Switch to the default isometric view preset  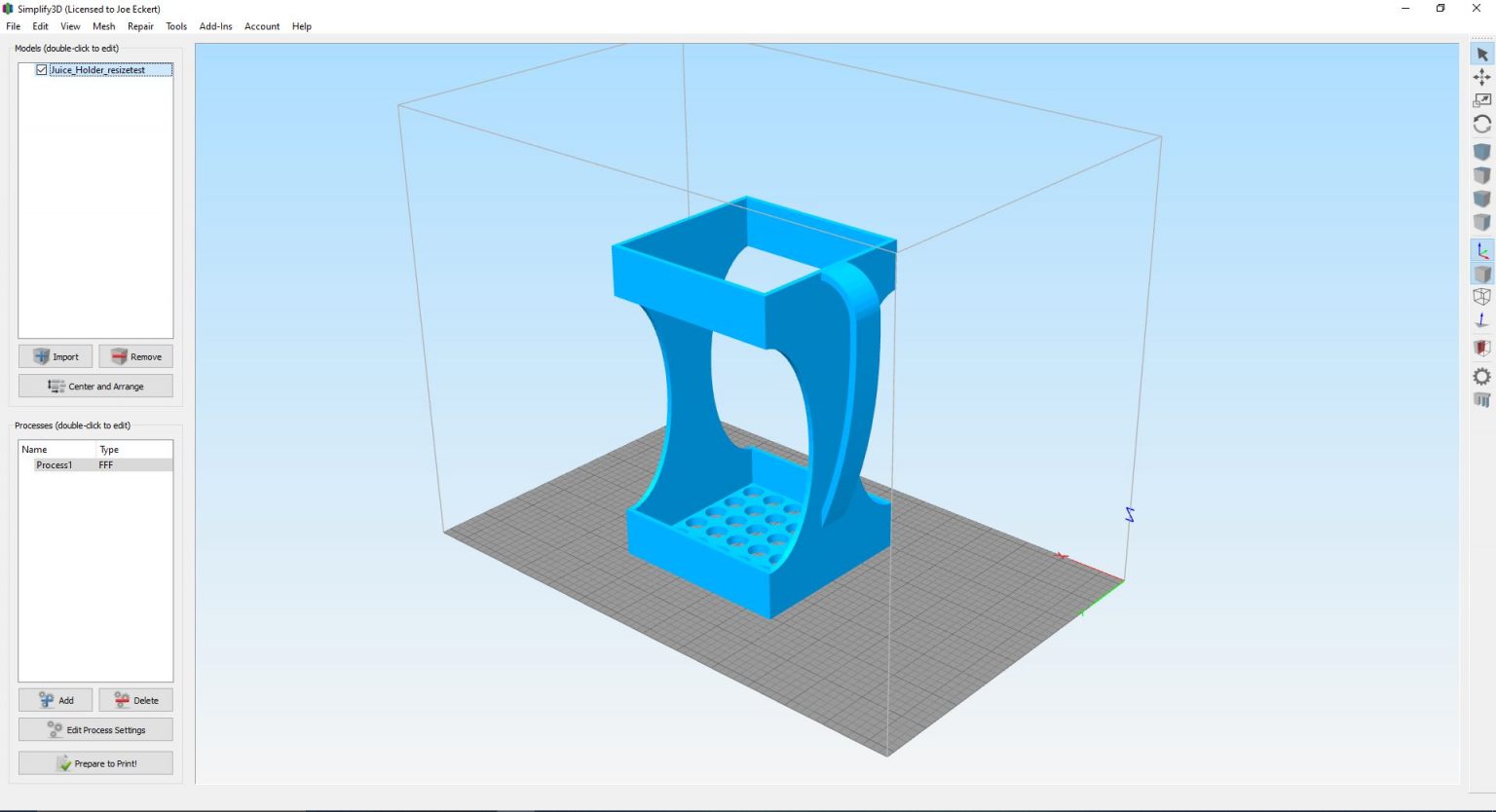tap(1481, 151)
